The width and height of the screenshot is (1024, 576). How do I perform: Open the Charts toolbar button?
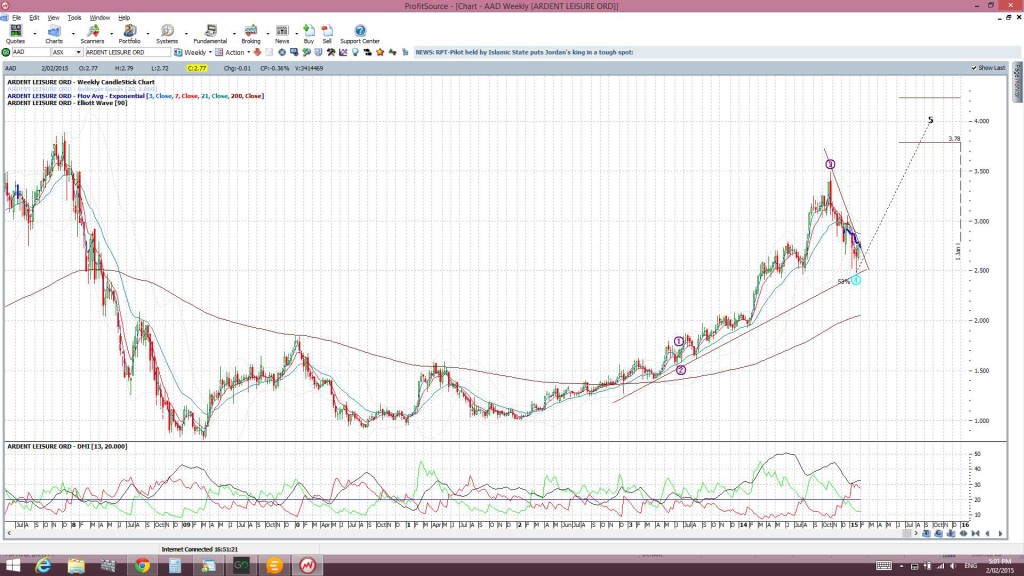[x=54, y=34]
